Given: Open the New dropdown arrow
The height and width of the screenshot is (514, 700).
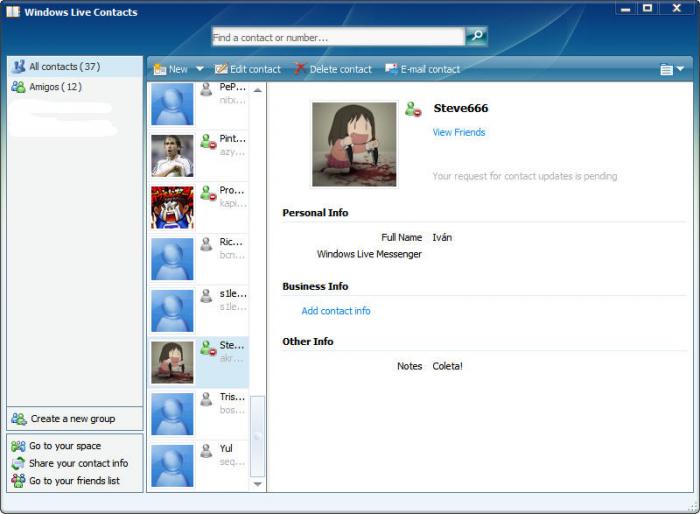Looking at the screenshot, I should (200, 69).
